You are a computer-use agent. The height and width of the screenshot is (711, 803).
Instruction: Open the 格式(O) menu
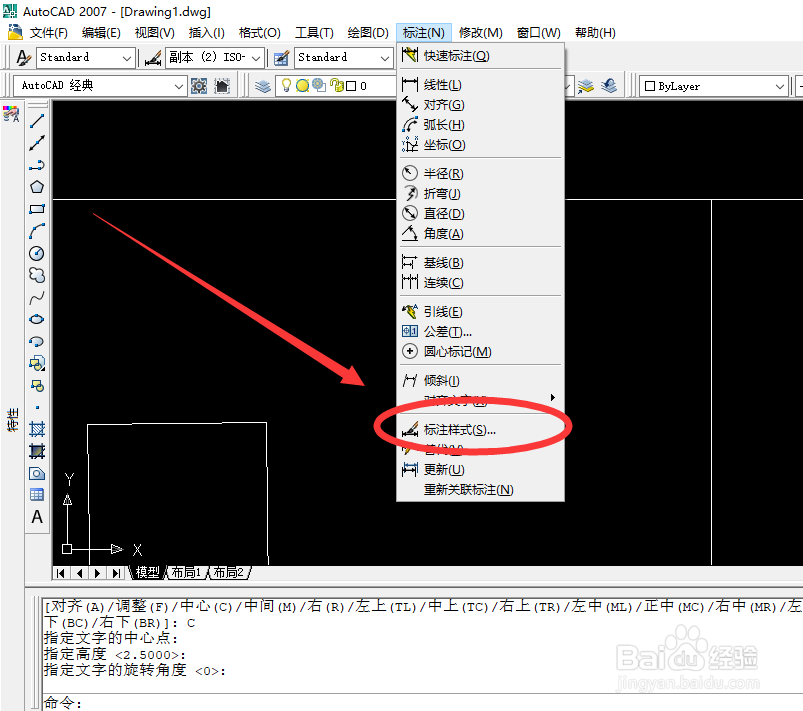[260, 33]
